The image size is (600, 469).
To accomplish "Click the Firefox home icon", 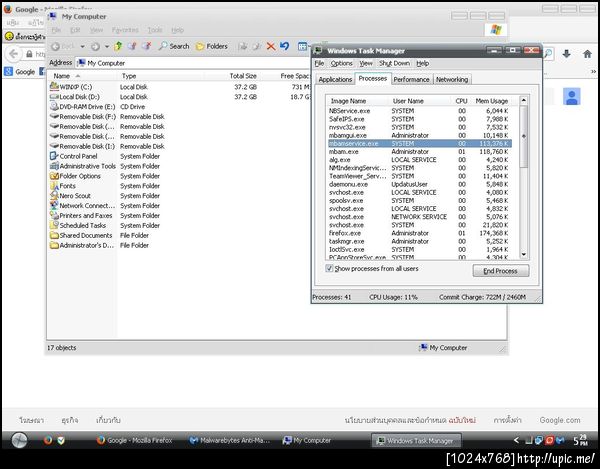I will [587, 54].
